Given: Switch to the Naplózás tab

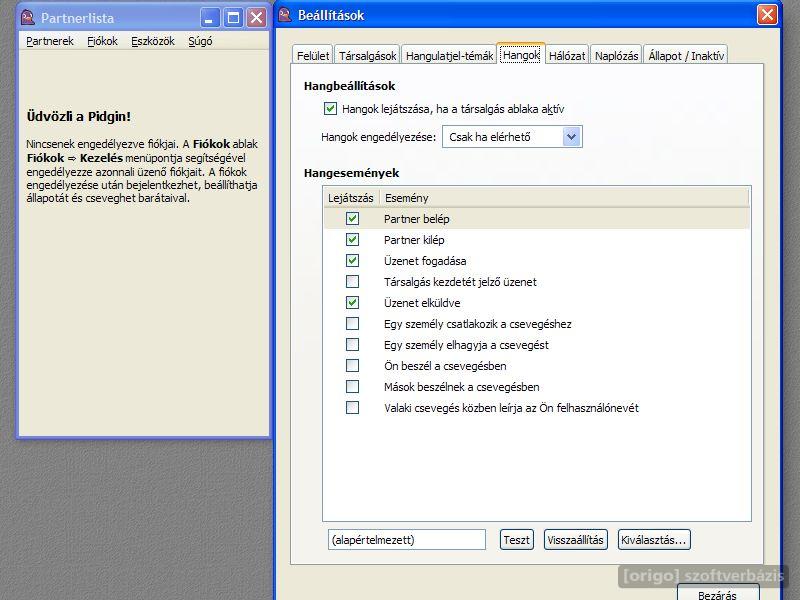Looking at the screenshot, I should tap(616, 56).
